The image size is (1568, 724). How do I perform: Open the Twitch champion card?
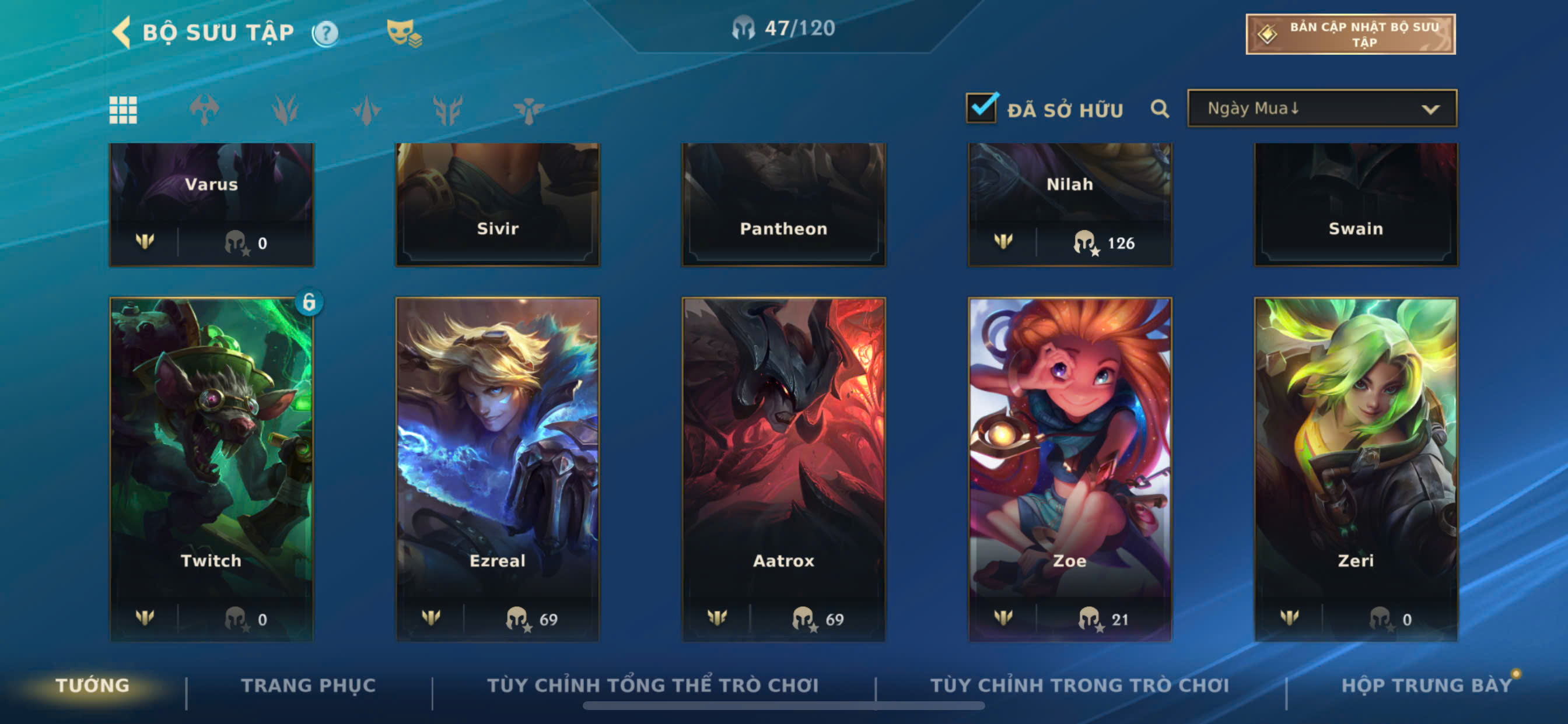(211, 469)
